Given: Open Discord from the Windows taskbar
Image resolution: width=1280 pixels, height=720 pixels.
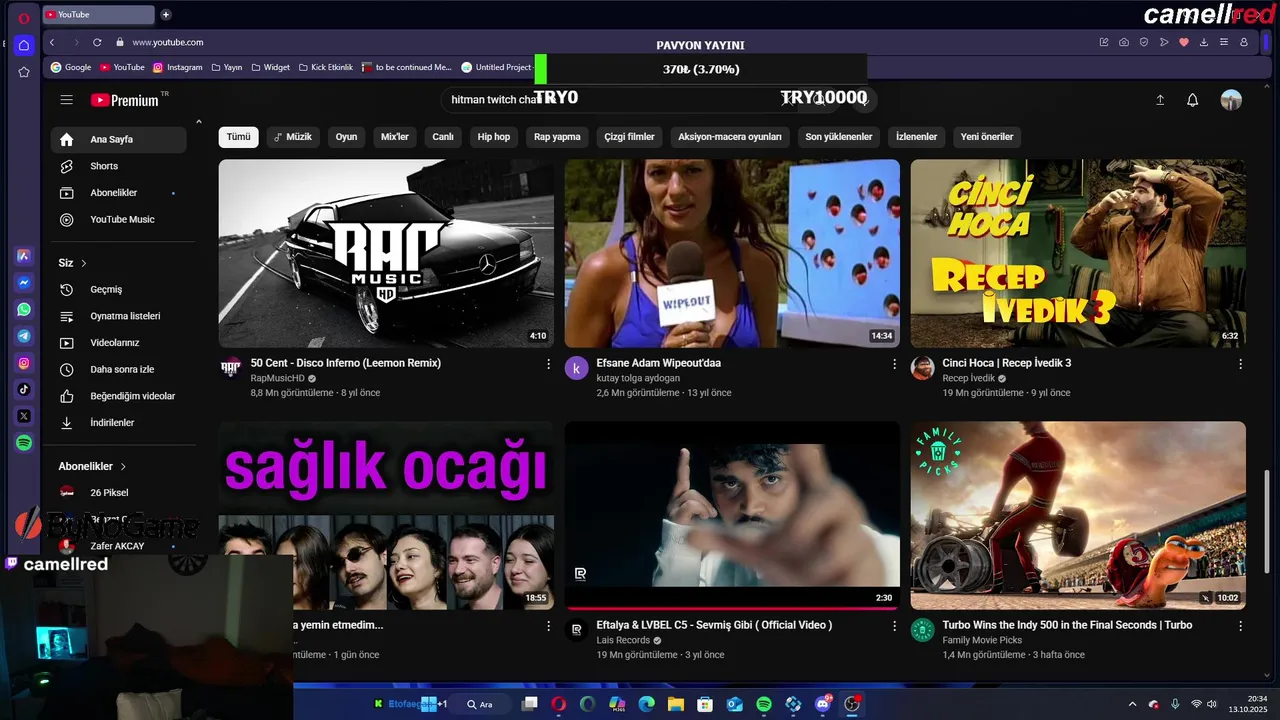Looking at the screenshot, I should coord(823,704).
